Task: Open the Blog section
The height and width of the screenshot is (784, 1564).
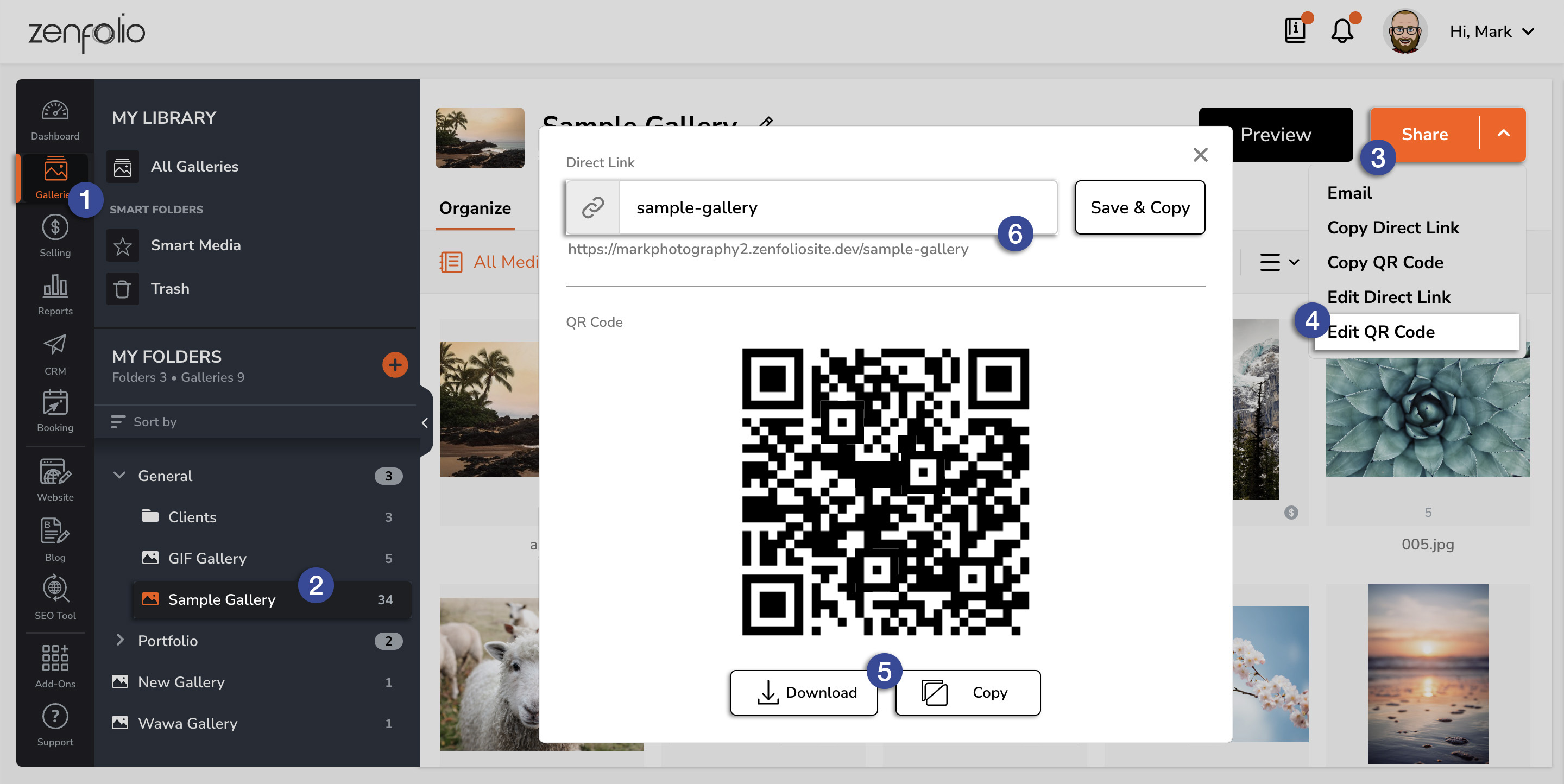Action: pyautogui.click(x=55, y=540)
